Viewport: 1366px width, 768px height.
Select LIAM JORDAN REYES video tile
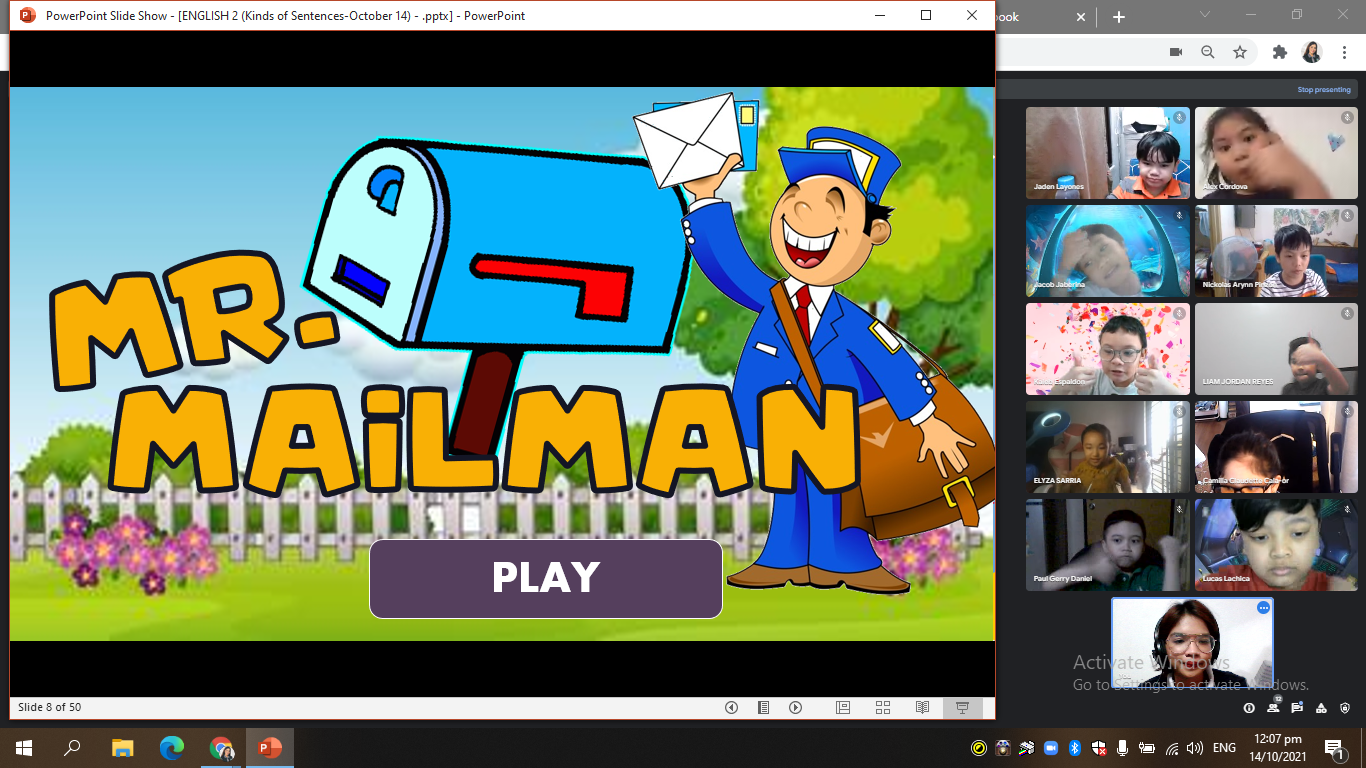pyautogui.click(x=1277, y=349)
